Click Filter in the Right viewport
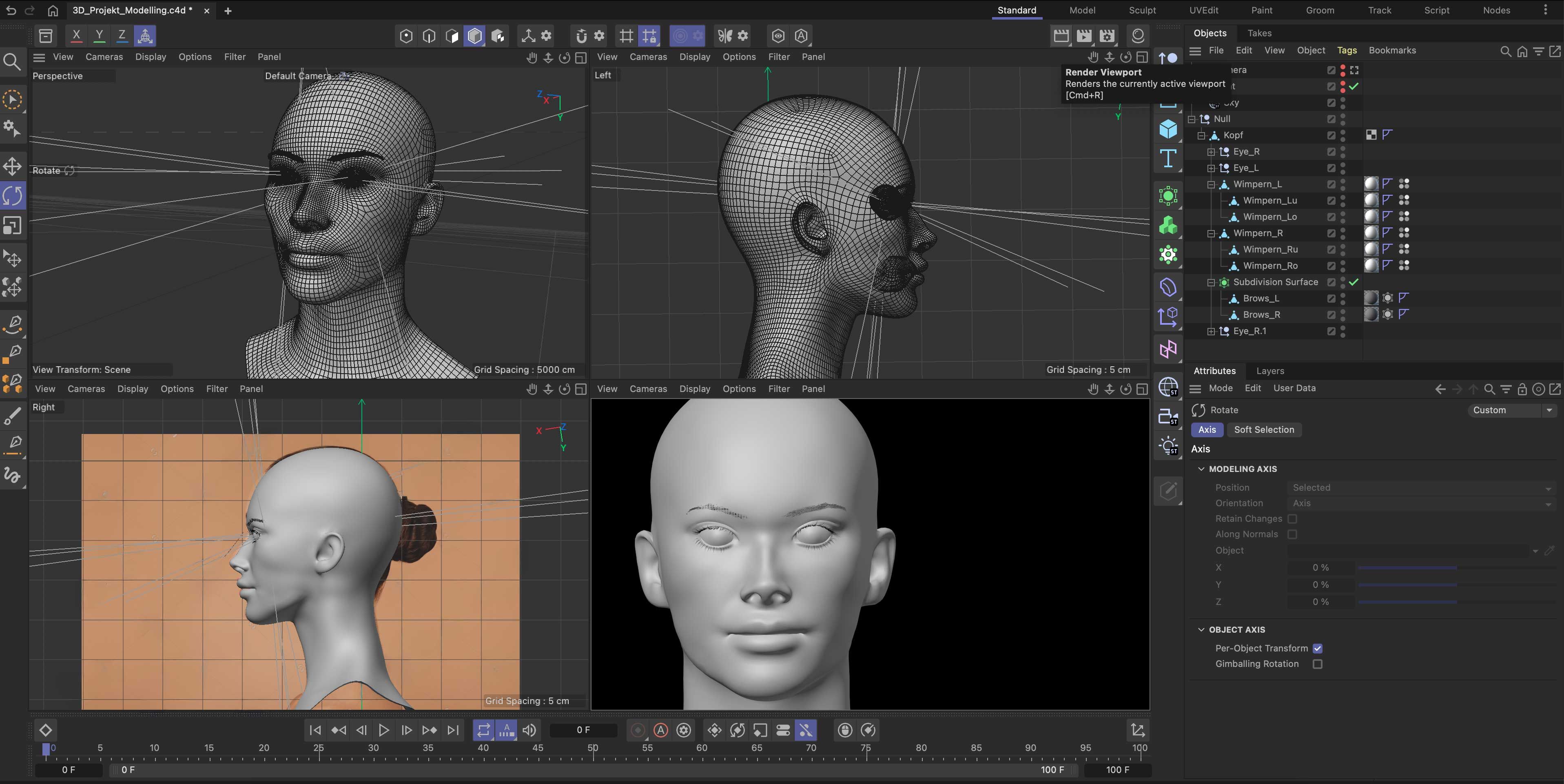Screen dimensions: 1564x784 click(217, 389)
